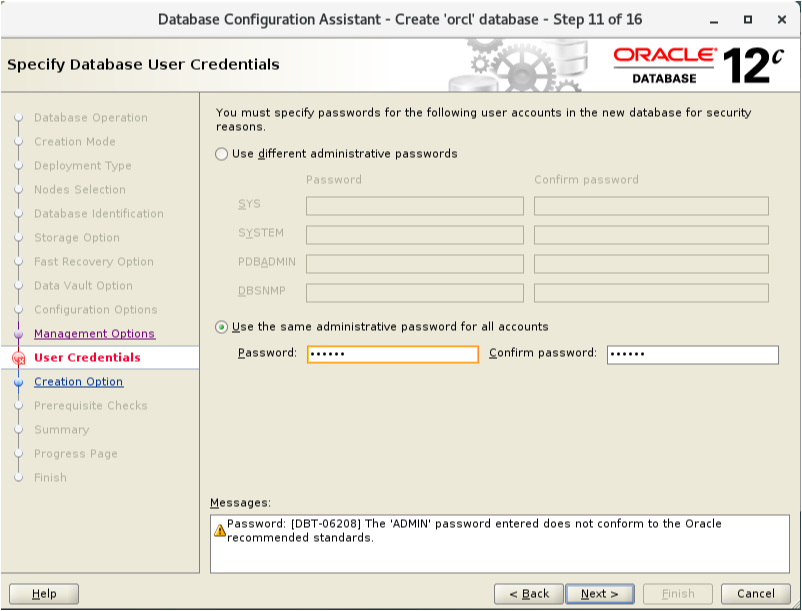Click the Deployment Type step label
This screenshot has height=611, width=802.
click(83, 166)
